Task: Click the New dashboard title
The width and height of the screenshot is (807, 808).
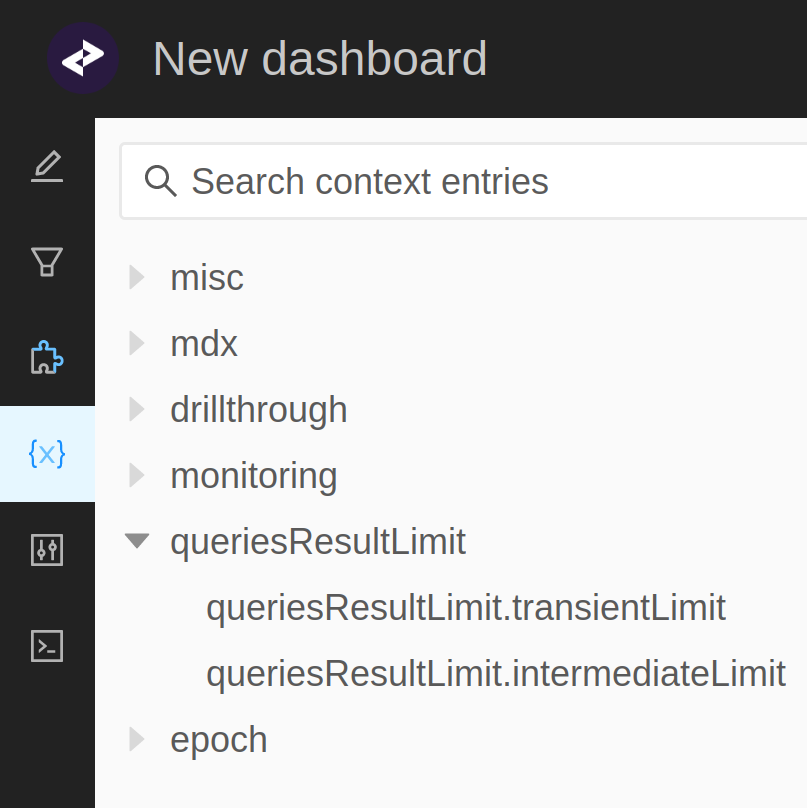Action: coord(319,58)
